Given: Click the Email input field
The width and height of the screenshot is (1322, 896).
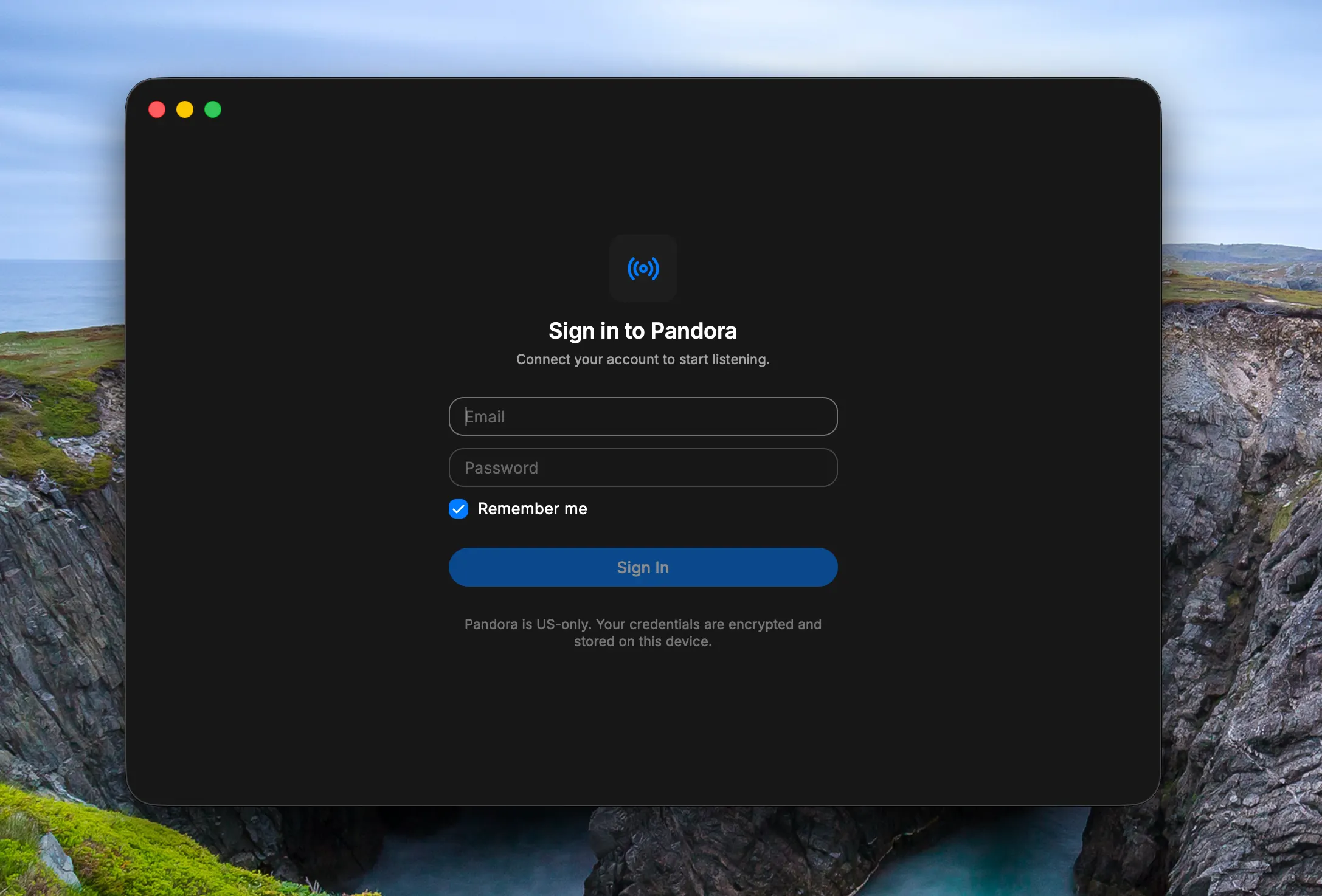Looking at the screenshot, I should click(x=643, y=416).
